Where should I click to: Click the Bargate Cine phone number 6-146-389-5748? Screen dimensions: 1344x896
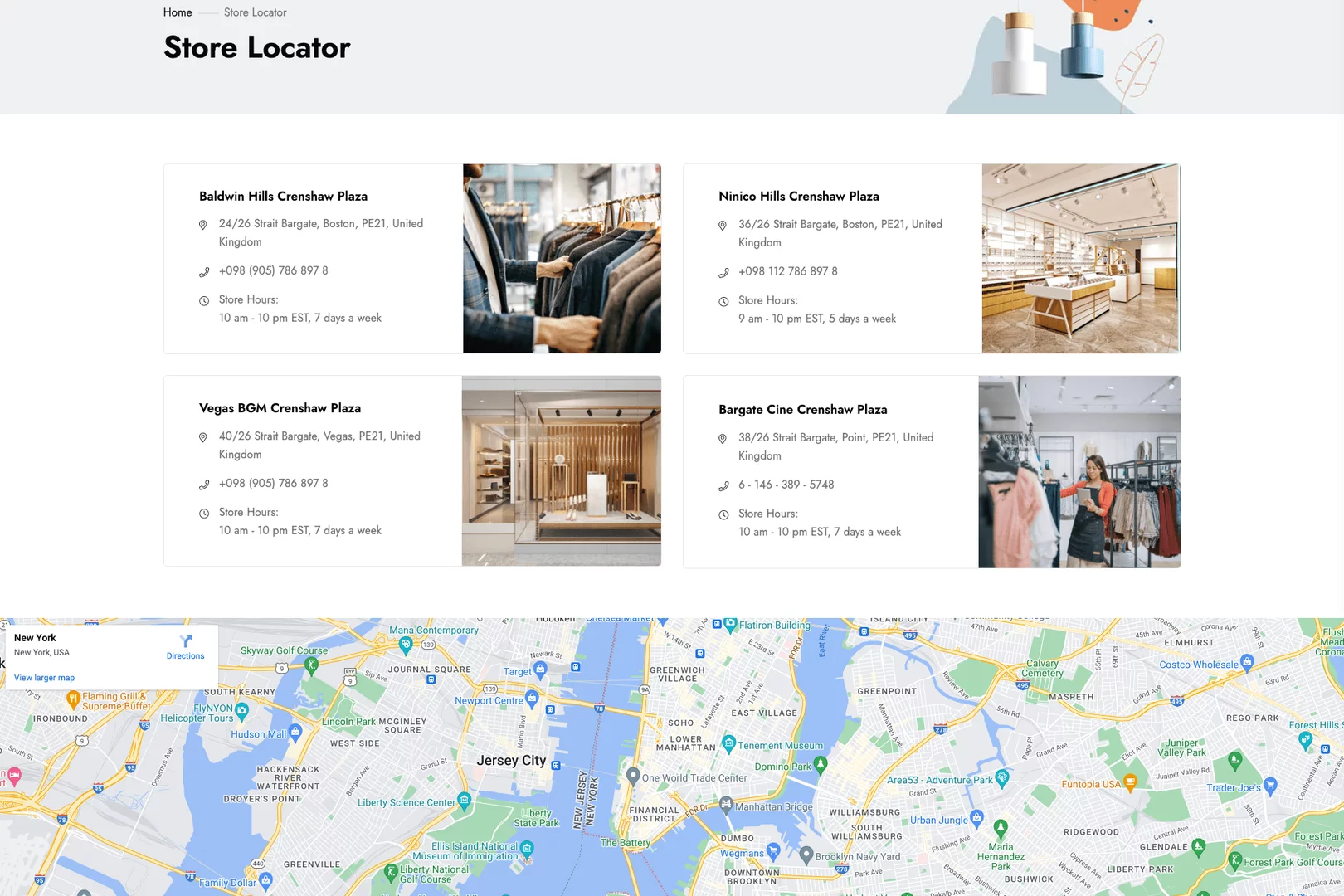tap(786, 485)
